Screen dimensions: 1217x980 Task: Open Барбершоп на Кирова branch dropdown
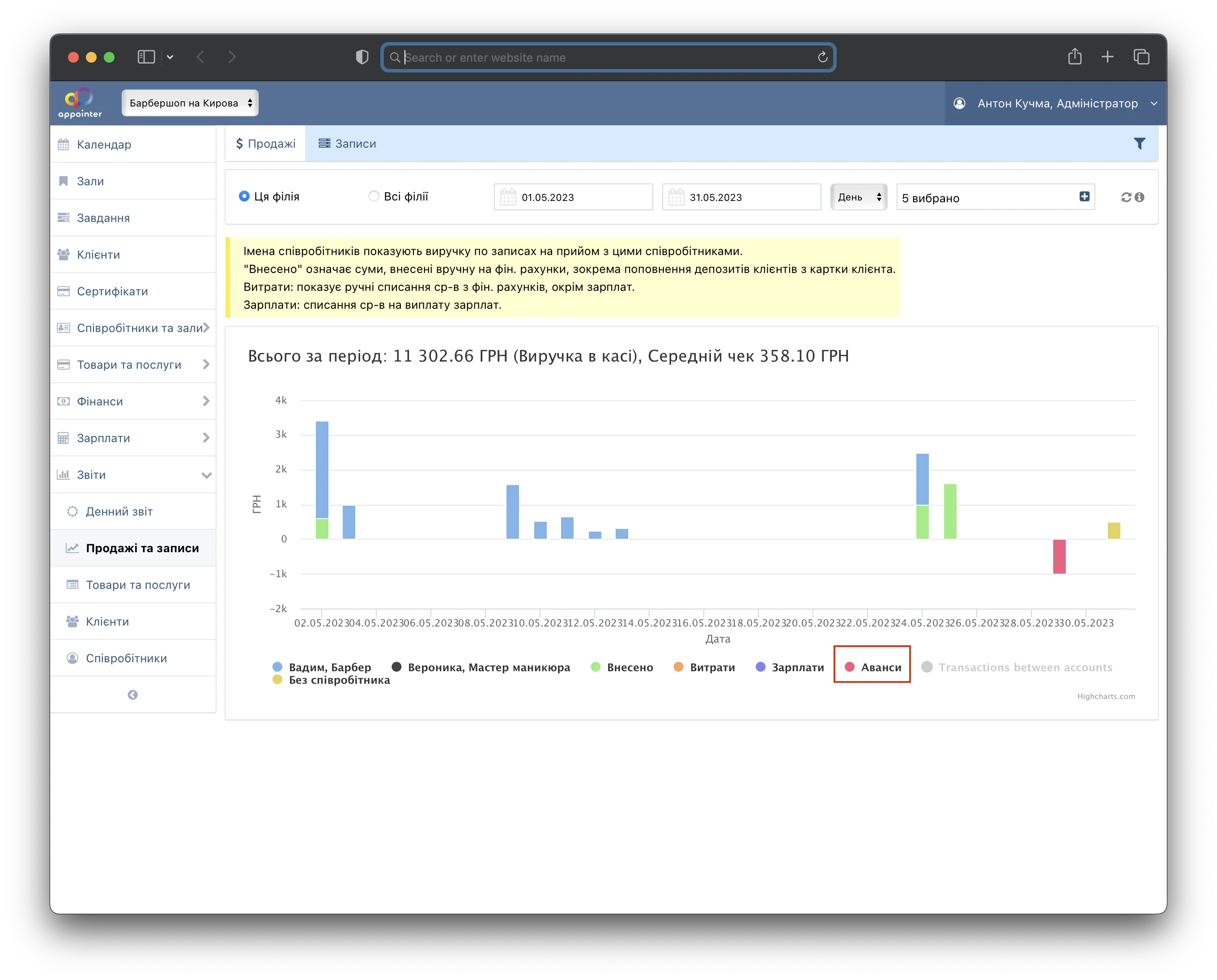pos(190,103)
